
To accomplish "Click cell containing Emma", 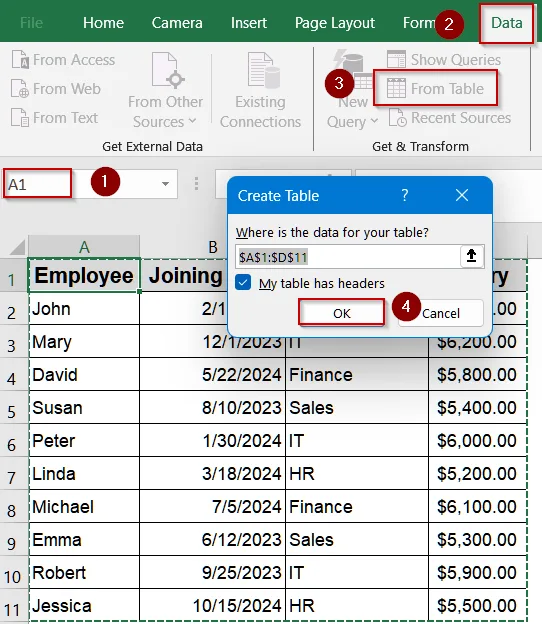I will pos(84,540).
